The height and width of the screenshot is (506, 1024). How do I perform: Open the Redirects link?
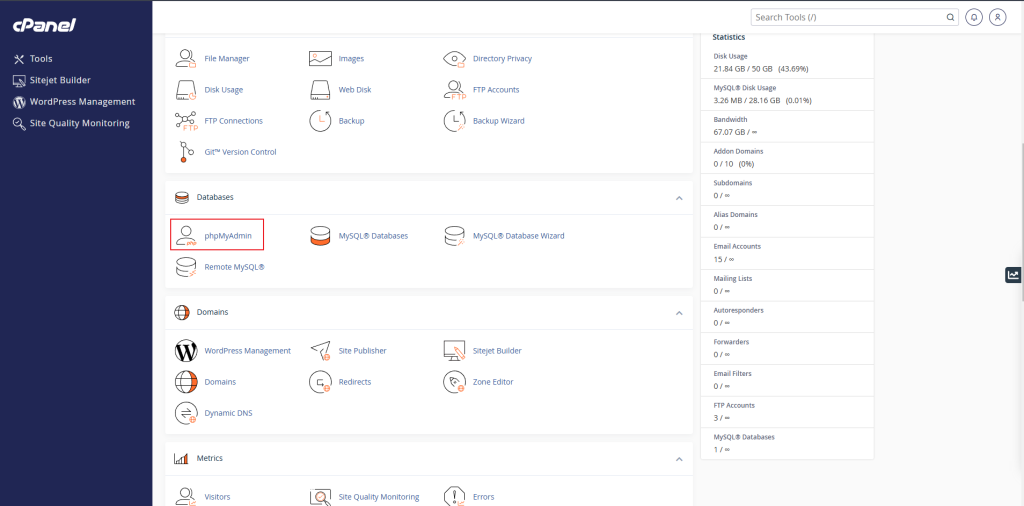[355, 382]
